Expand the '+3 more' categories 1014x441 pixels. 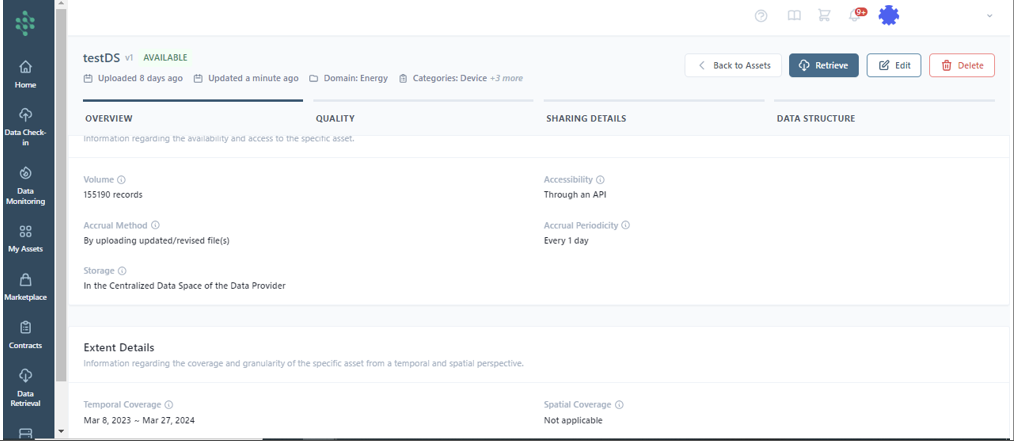pyautogui.click(x=506, y=78)
